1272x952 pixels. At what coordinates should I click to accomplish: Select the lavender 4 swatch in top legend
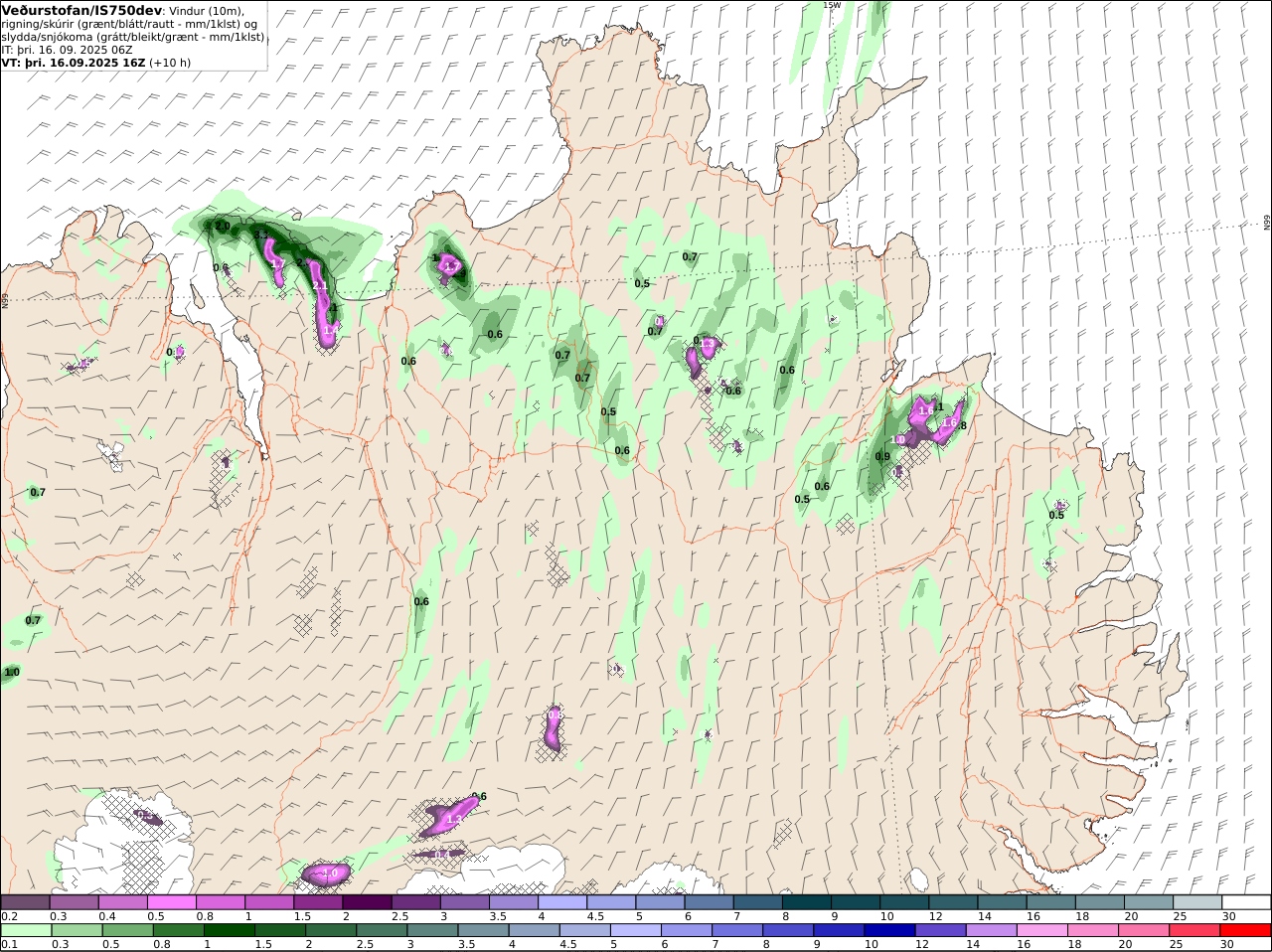tap(562, 902)
